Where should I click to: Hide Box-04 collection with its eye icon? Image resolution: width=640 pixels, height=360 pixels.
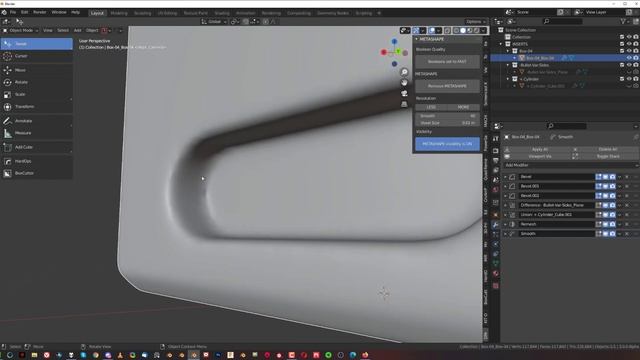click(x=629, y=51)
